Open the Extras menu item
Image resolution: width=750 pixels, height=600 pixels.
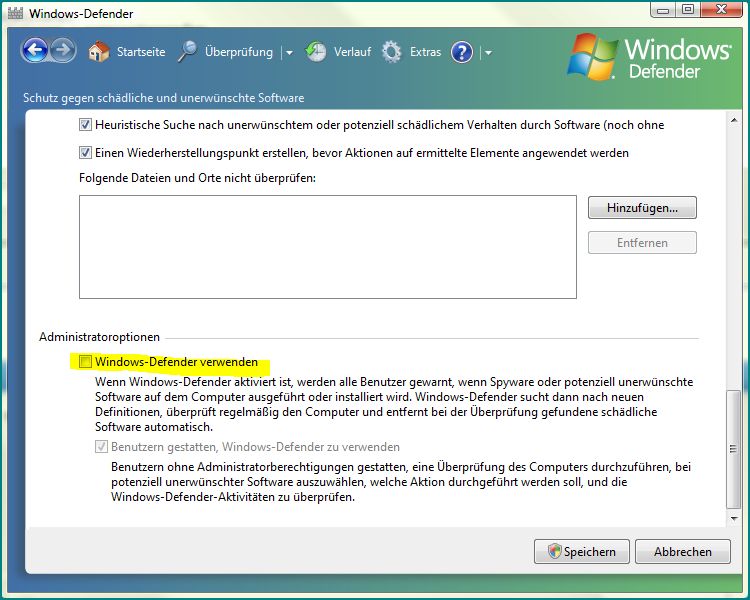[x=425, y=52]
